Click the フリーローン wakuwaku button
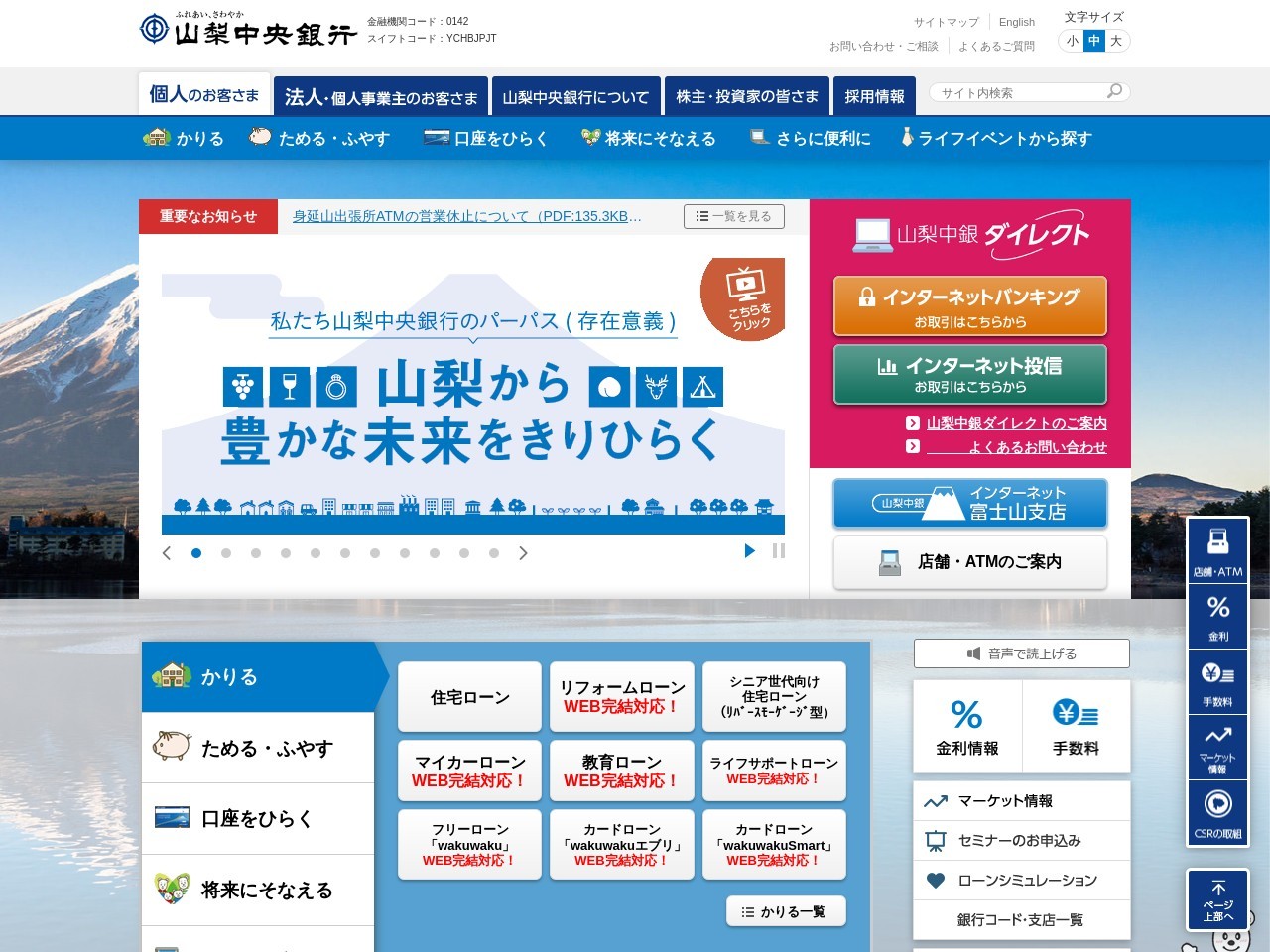 tap(470, 845)
